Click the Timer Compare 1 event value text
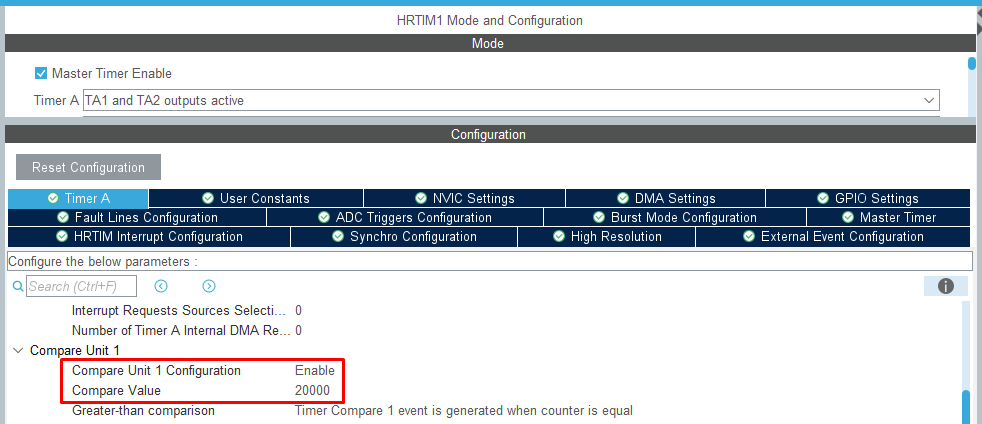The width and height of the screenshot is (982, 424). tap(463, 411)
